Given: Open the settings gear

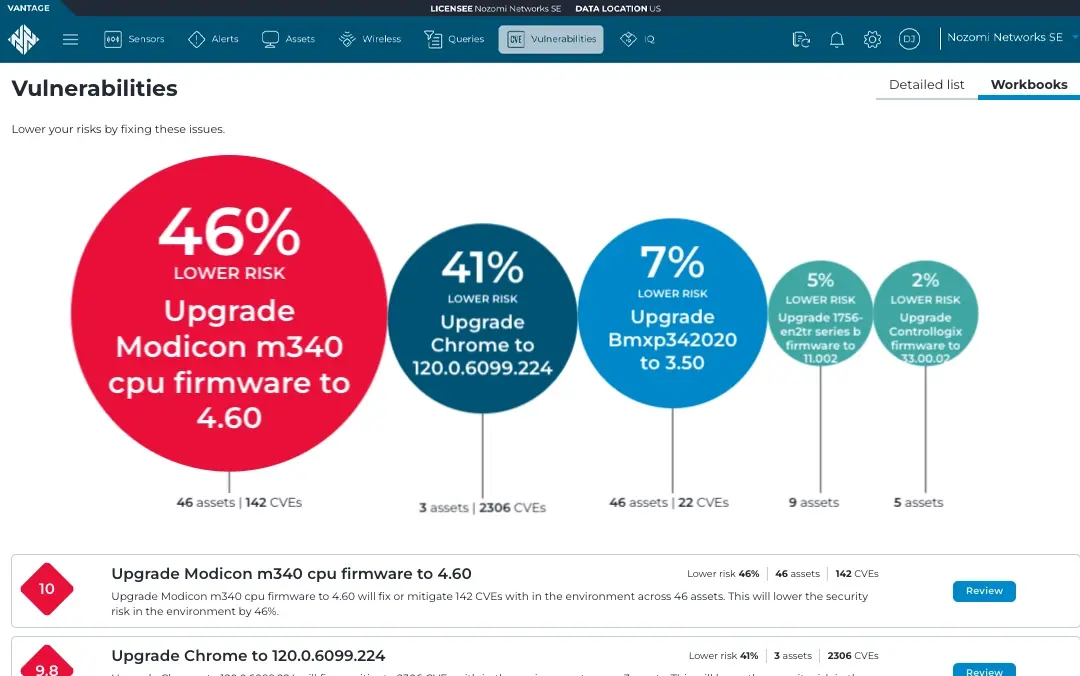Looking at the screenshot, I should [x=872, y=39].
